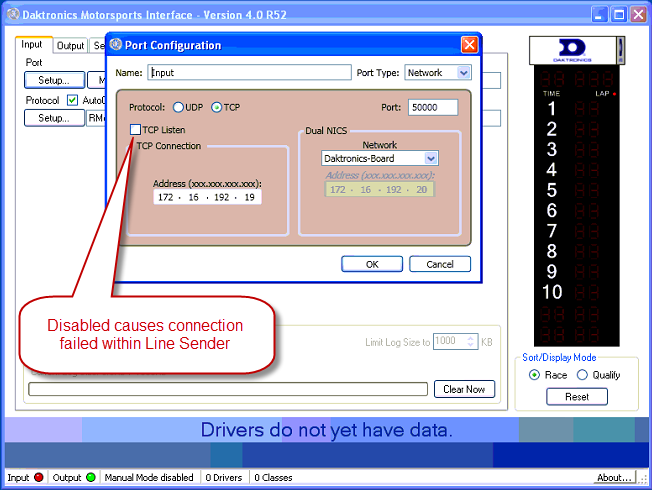Viewport: 652px width, 490px height.
Task: Click OK in Port Configuration
Action: [371, 264]
